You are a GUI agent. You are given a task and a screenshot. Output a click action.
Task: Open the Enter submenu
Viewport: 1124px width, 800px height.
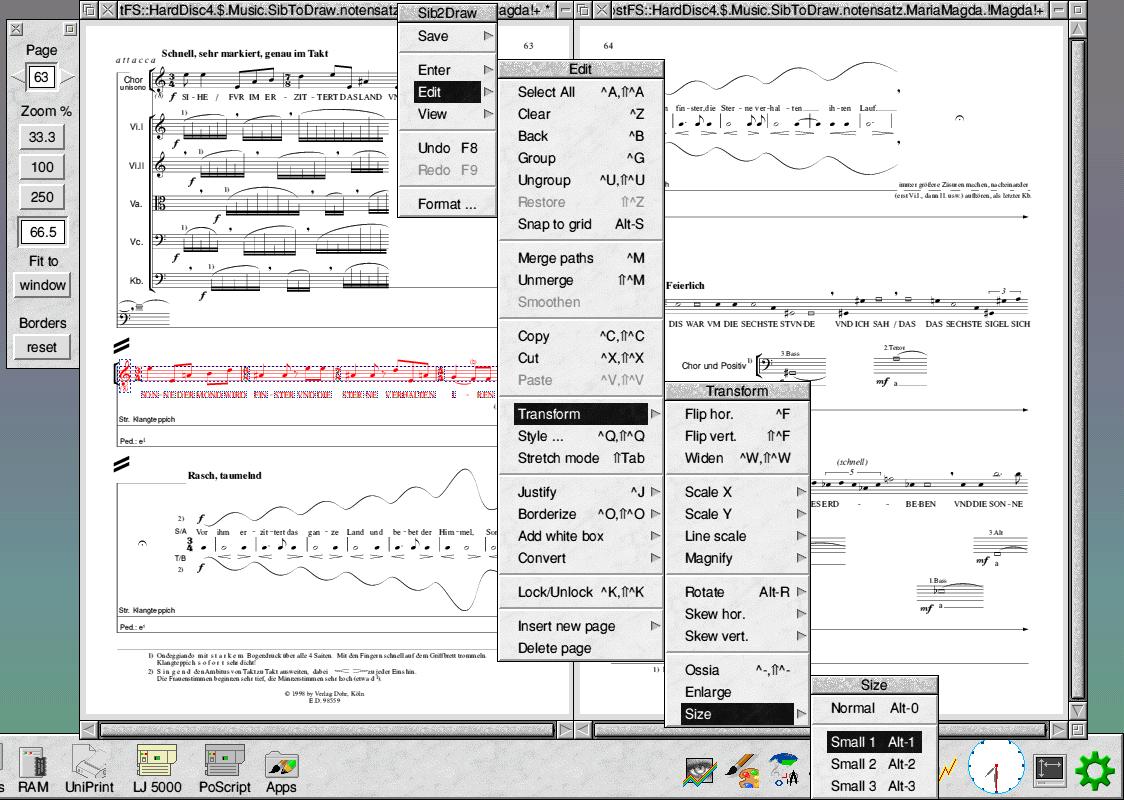(447, 70)
